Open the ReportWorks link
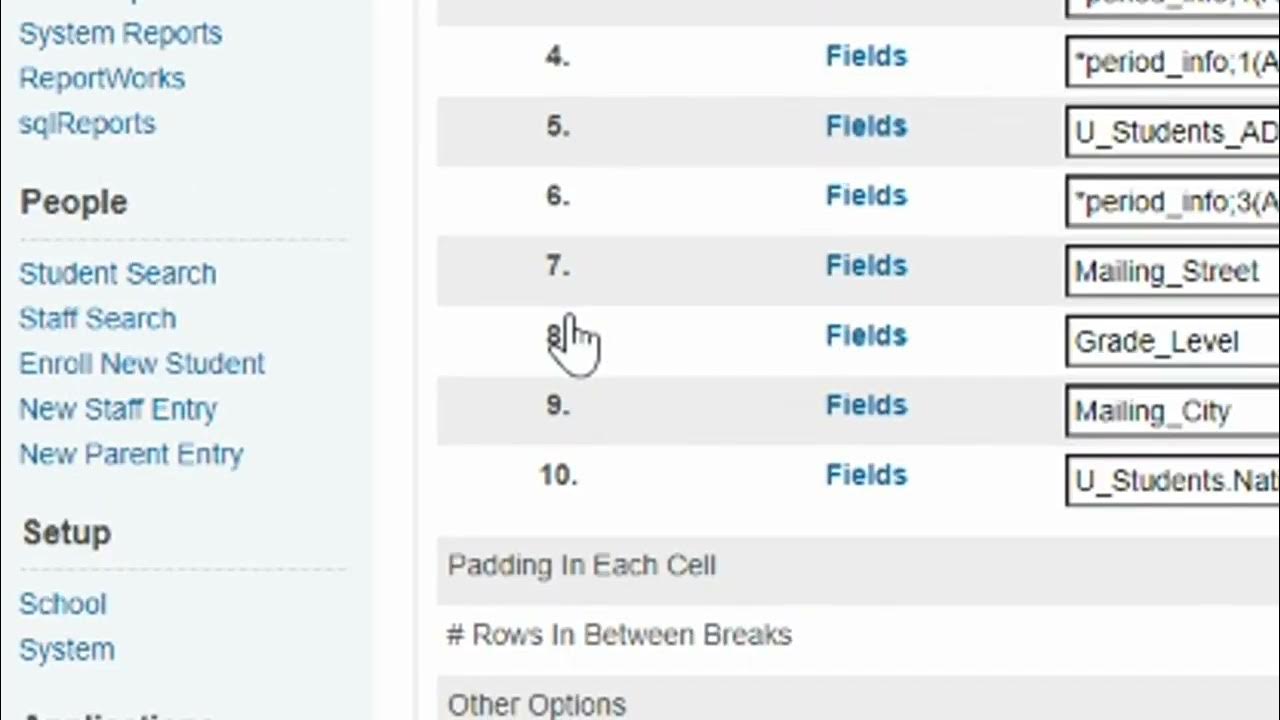The width and height of the screenshot is (1280, 720). [x=102, y=79]
